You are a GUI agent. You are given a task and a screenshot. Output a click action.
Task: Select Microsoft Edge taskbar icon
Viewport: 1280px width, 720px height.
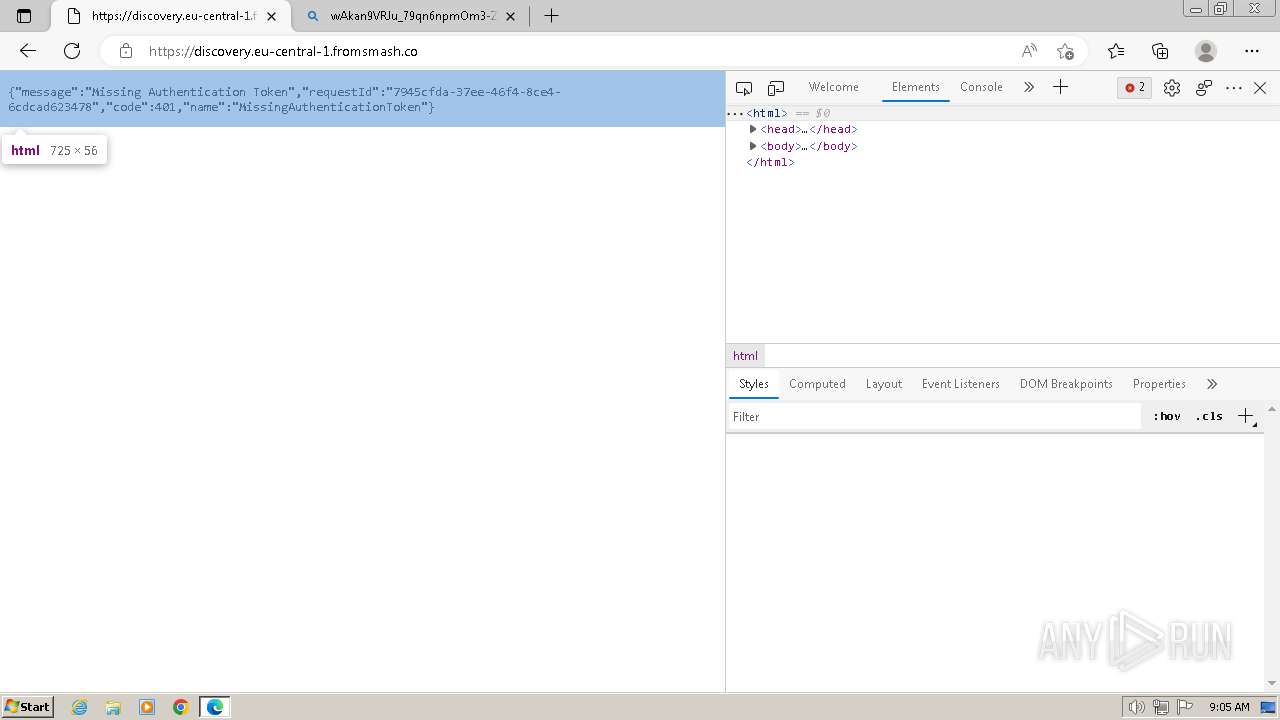coord(215,707)
